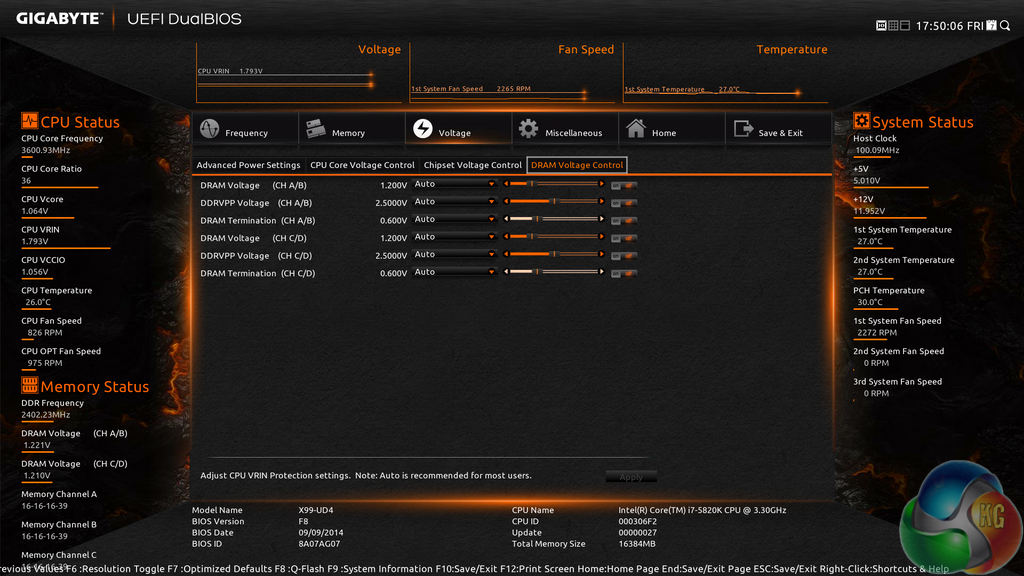Decrease DRAM Voltage (CH A/B) with left arrow
Screen dimensions: 1024x576
506,184
